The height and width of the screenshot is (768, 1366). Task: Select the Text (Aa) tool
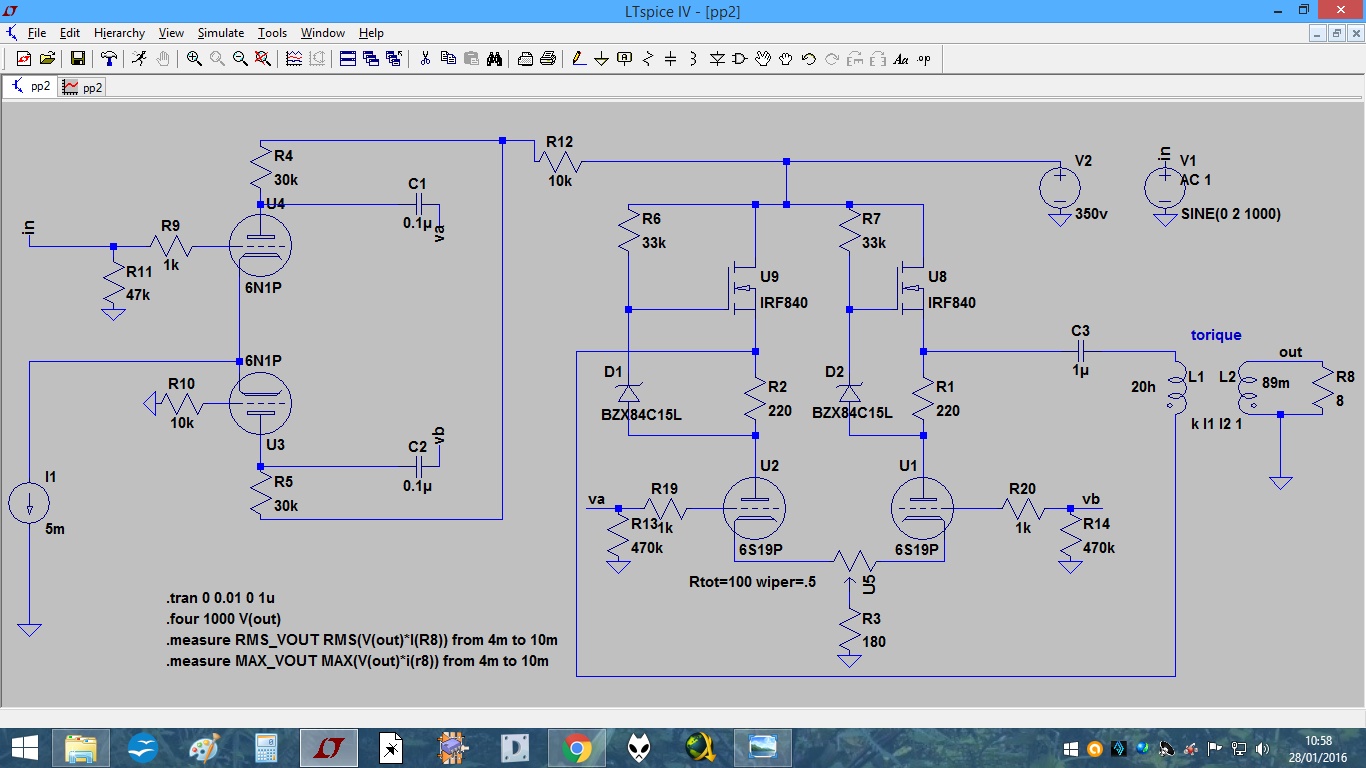click(901, 59)
